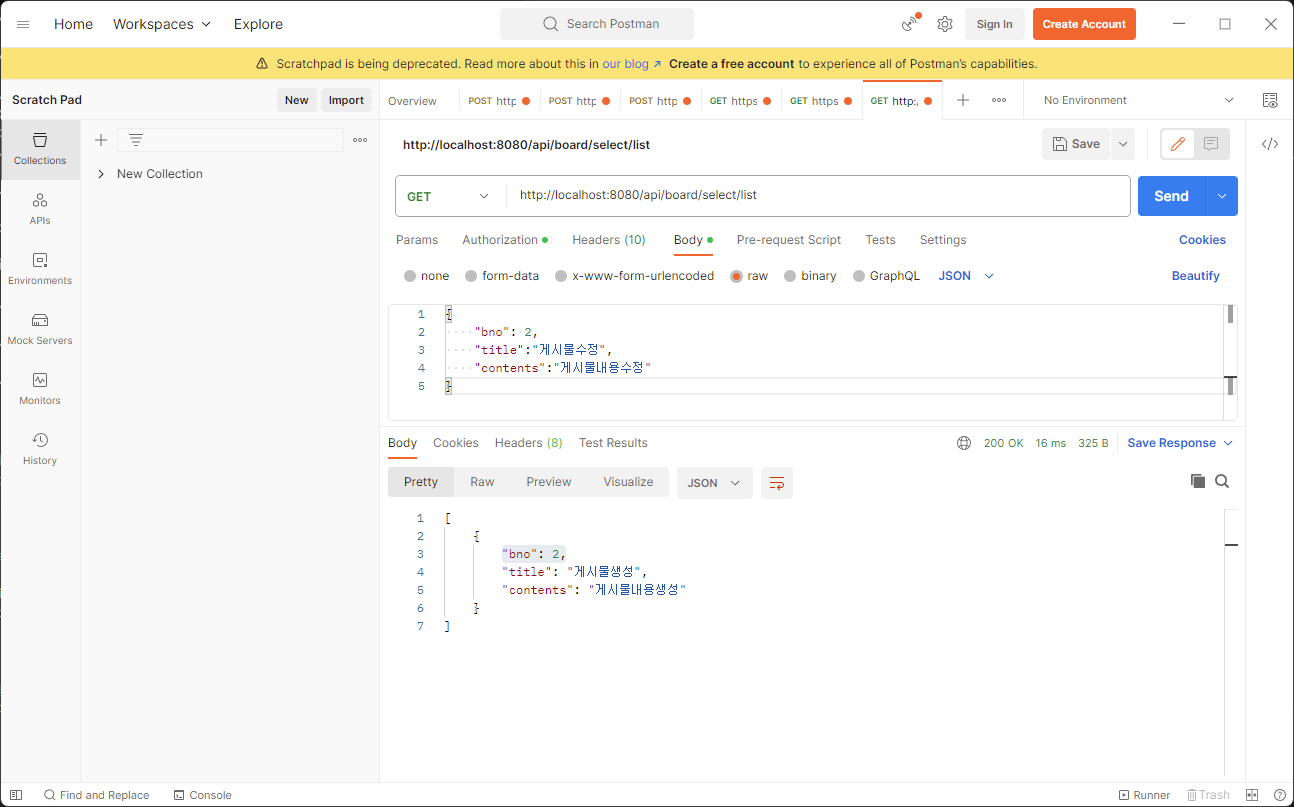Open the No Environment selector
The image size is (1294, 807).
point(1139,100)
